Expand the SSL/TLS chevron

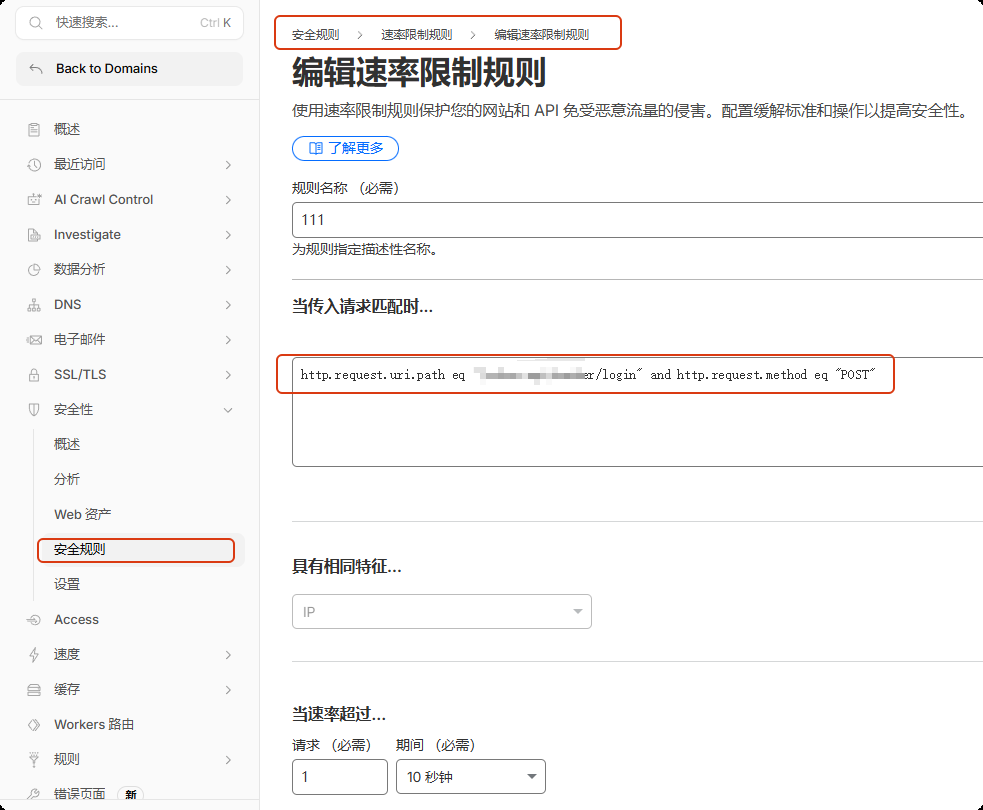228,375
